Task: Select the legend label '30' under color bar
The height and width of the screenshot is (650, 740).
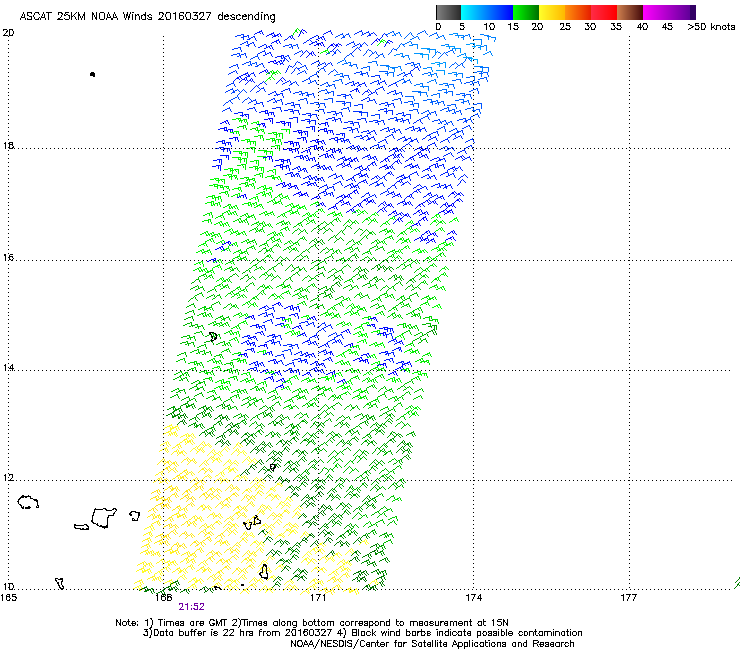Action: (590, 27)
